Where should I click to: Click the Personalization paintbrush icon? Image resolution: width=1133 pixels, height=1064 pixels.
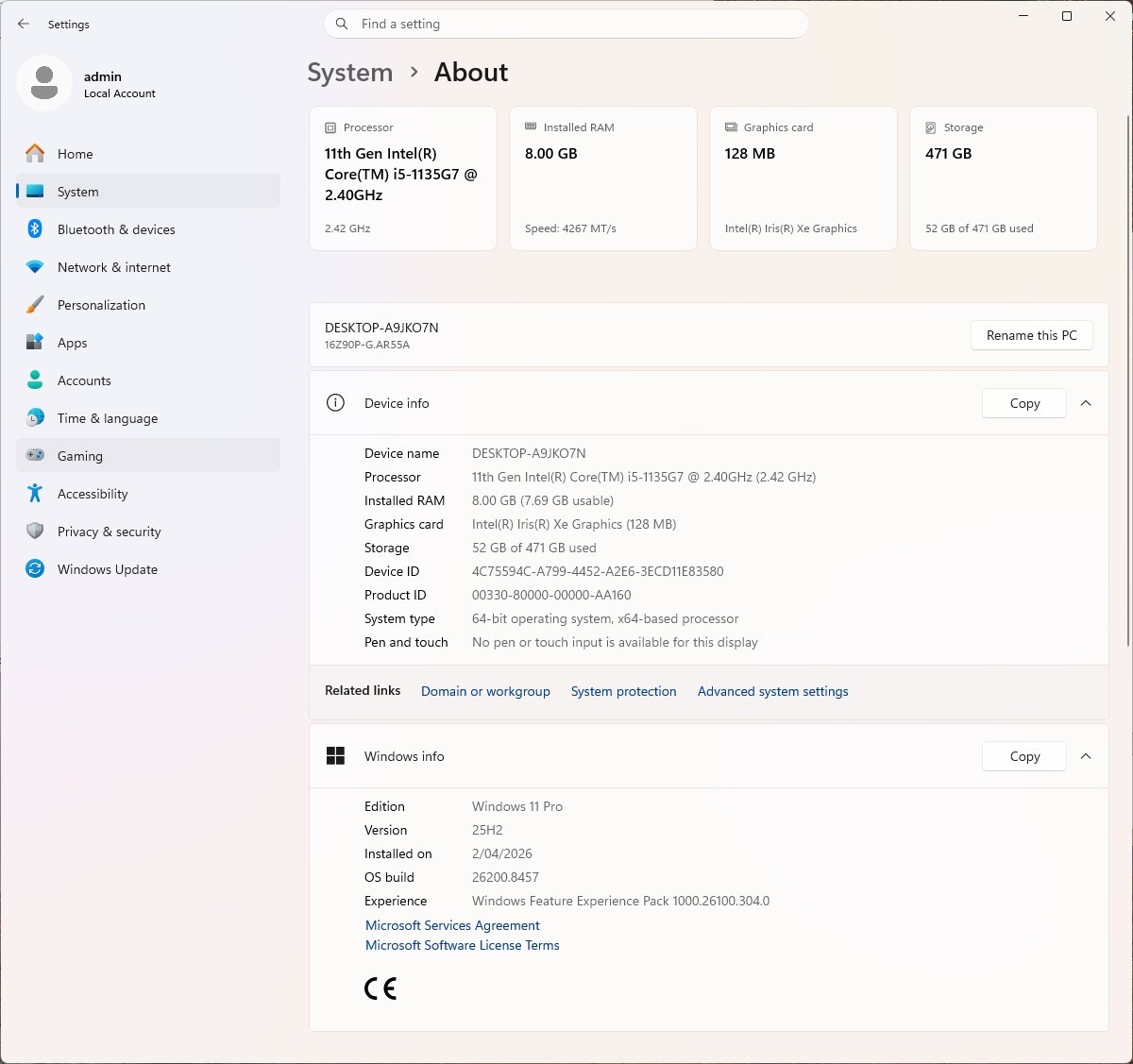tap(35, 304)
